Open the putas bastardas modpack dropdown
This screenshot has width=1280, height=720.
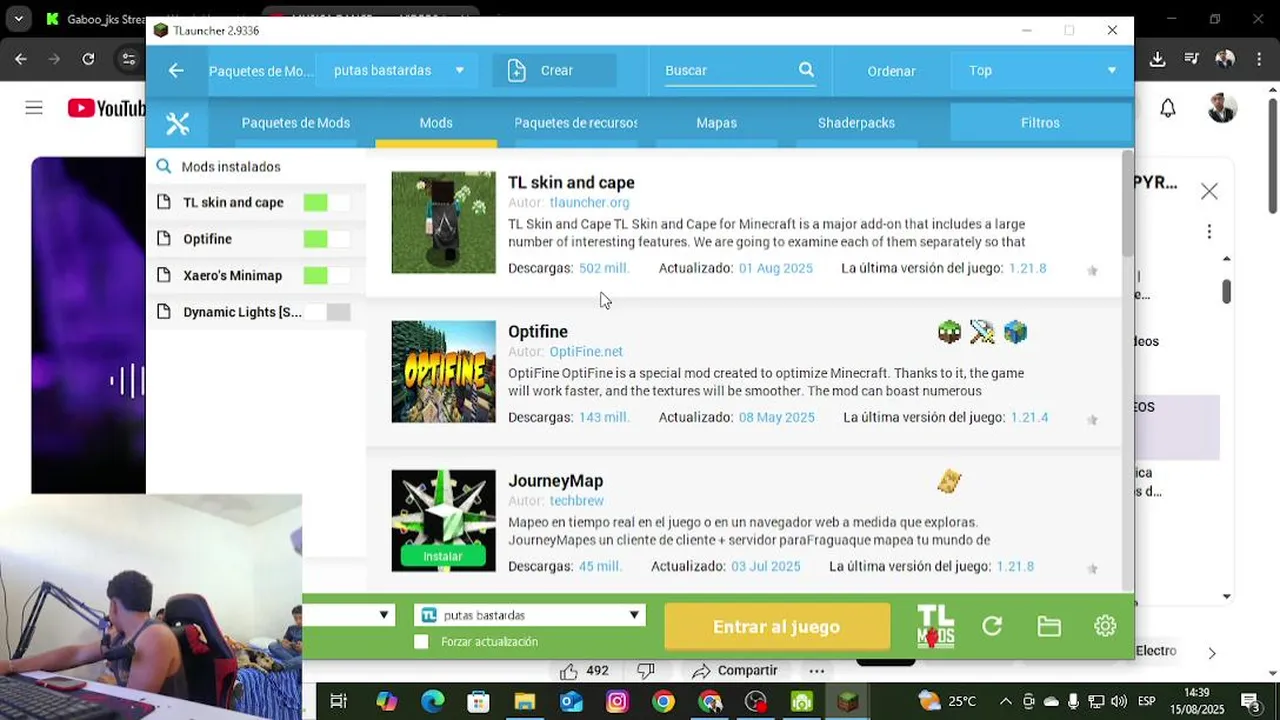399,70
